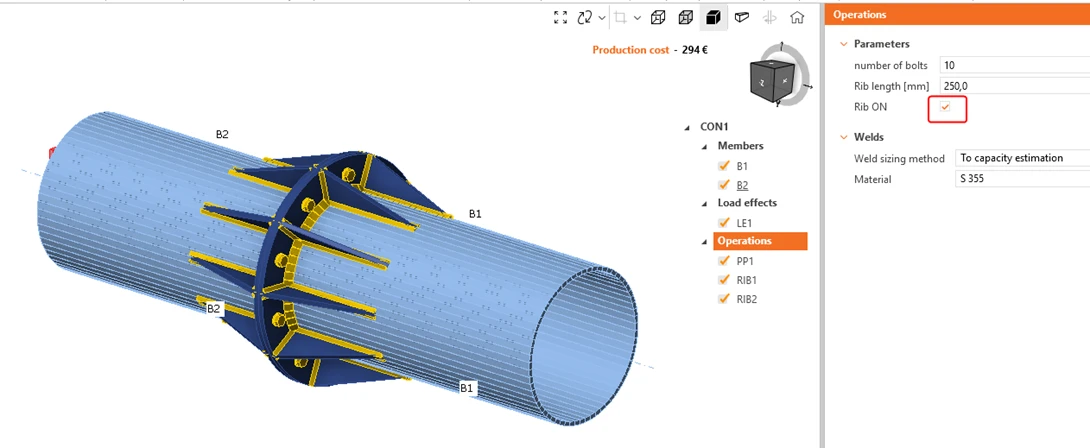Open dropdown arrow beside rotate icon
The width and height of the screenshot is (1090, 448).
point(602,18)
